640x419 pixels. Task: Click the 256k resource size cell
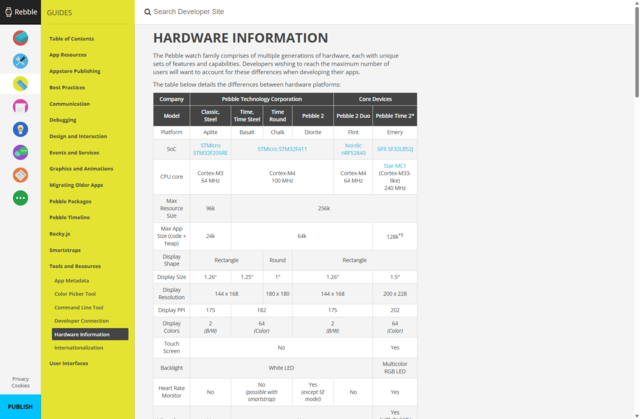point(324,208)
